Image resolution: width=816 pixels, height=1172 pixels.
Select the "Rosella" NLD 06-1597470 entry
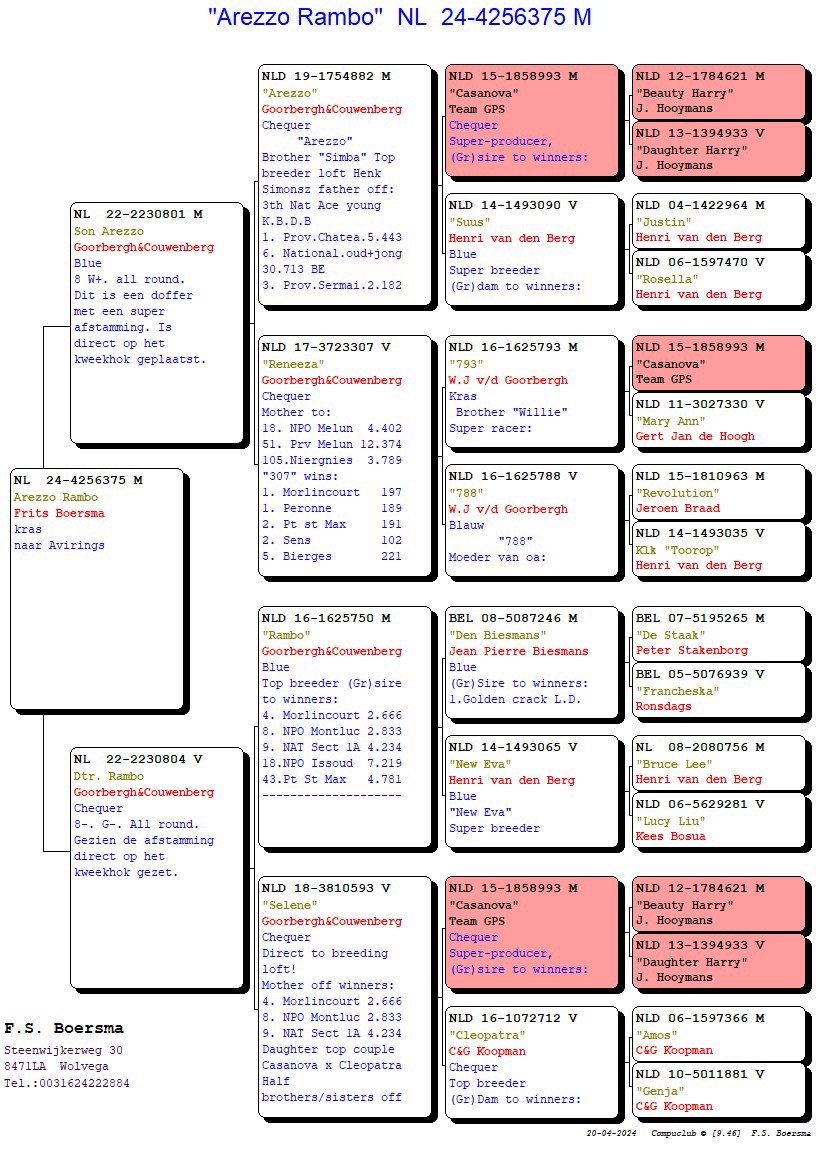coord(718,278)
